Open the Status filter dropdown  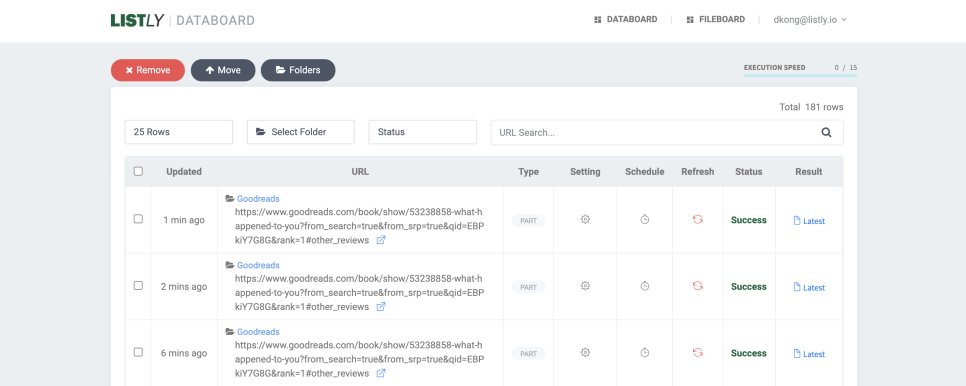pyautogui.click(x=423, y=132)
